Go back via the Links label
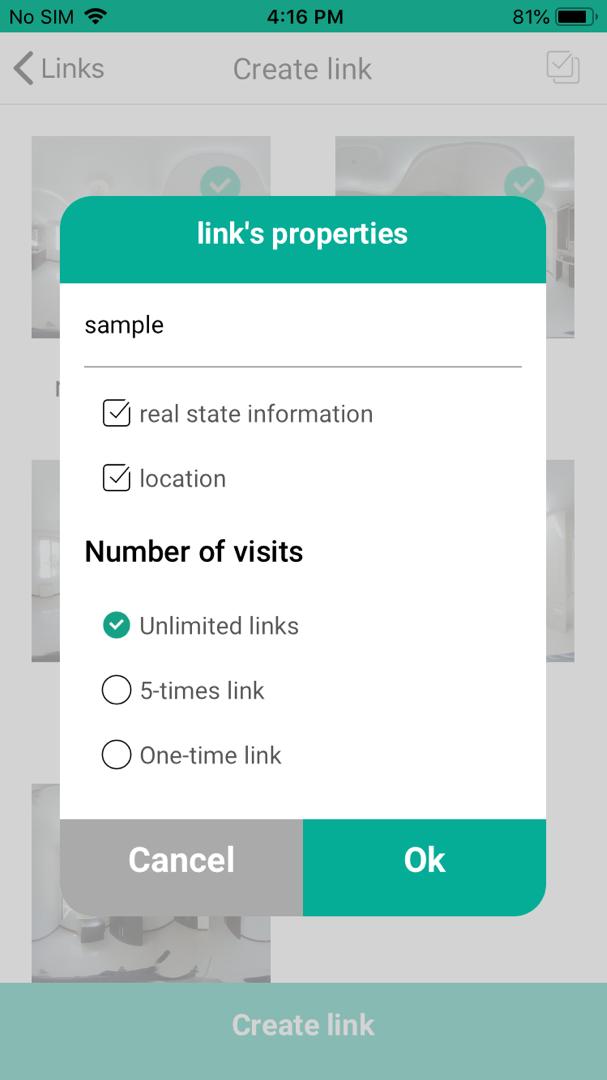 [x=73, y=69]
